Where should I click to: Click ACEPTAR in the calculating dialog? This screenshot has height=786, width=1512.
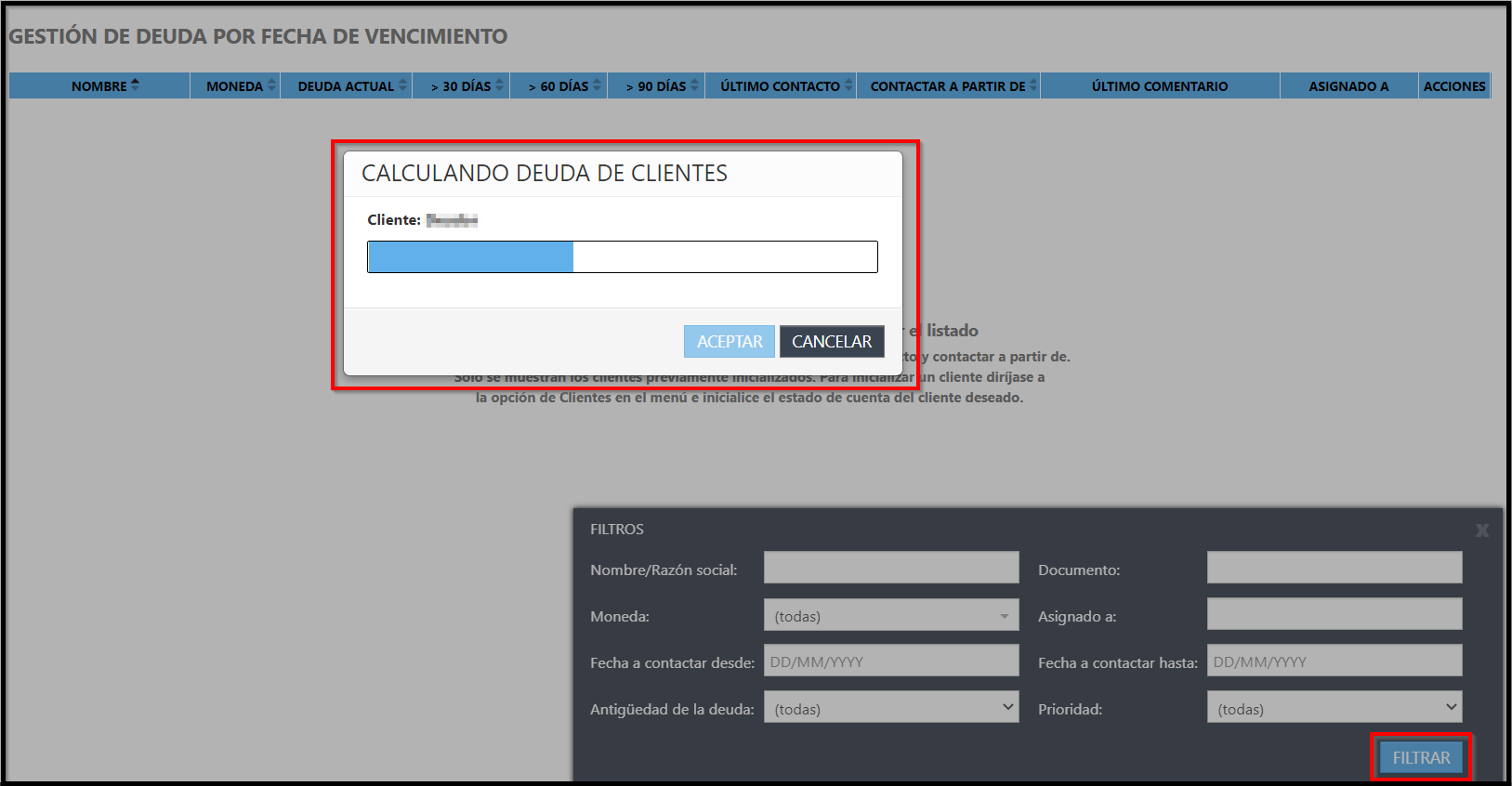(x=730, y=342)
